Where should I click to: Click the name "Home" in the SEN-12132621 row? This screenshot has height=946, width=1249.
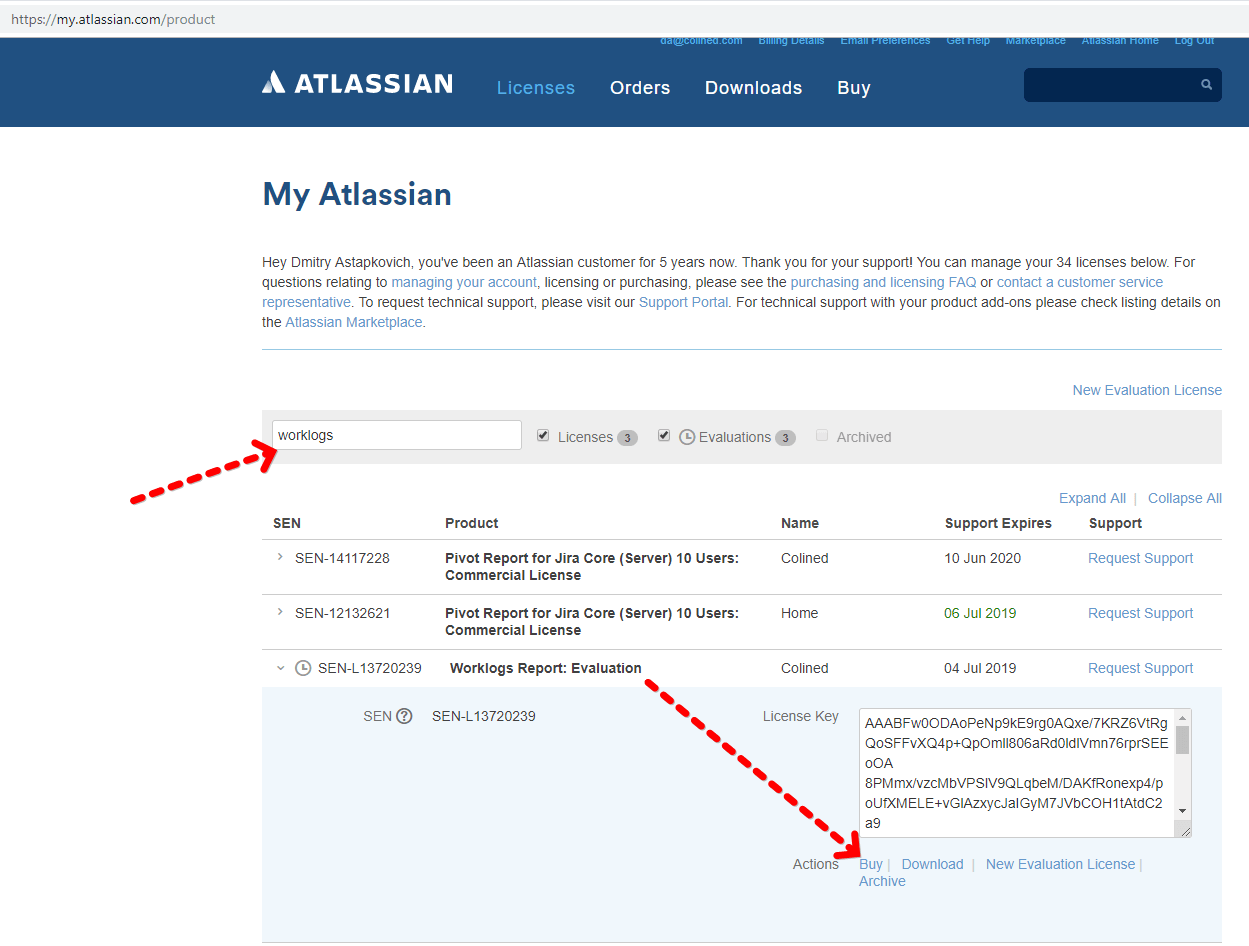tap(799, 613)
